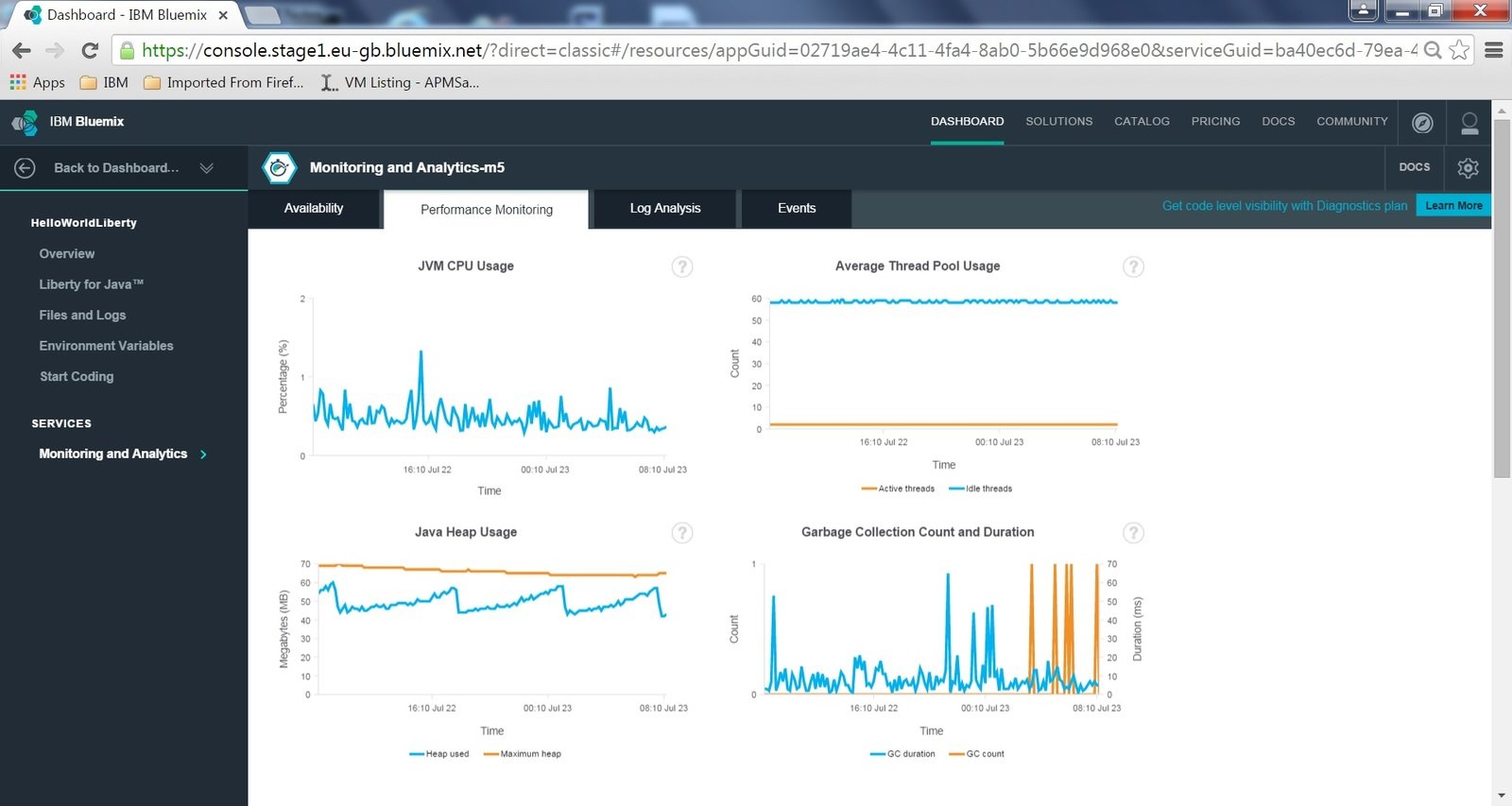Open Liberty for Java in sidebar

[x=92, y=284]
